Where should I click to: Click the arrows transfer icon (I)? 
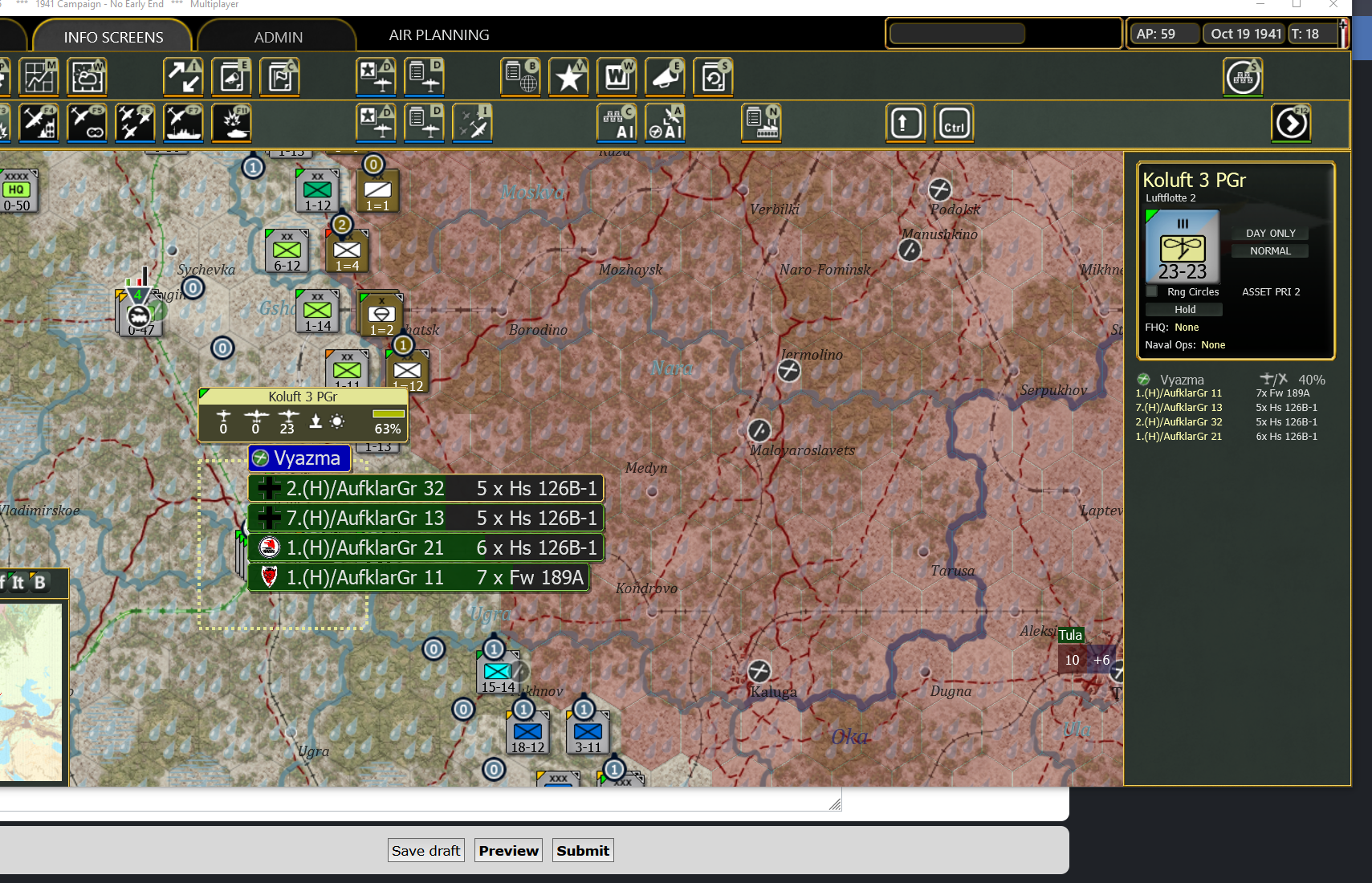(x=183, y=77)
